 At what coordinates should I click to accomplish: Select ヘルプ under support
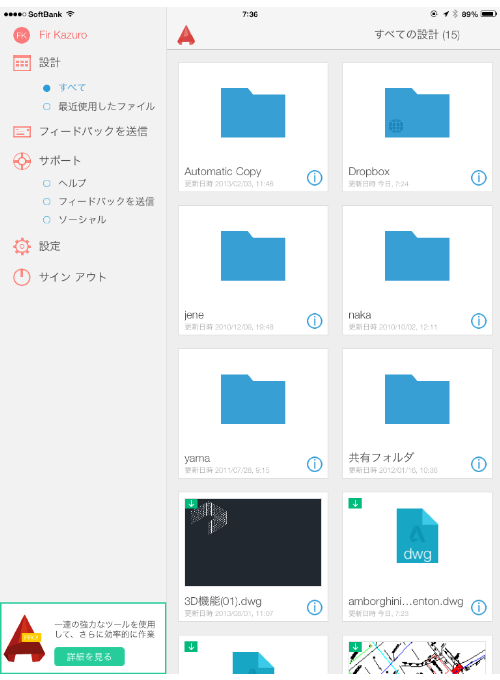tap(72, 183)
